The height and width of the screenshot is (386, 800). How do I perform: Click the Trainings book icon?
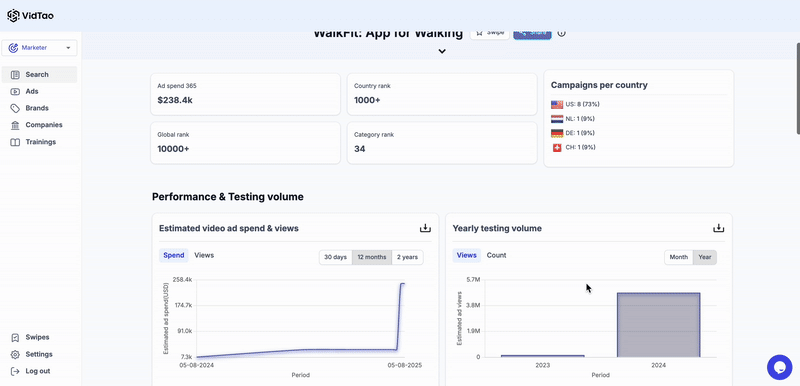pyautogui.click(x=15, y=142)
